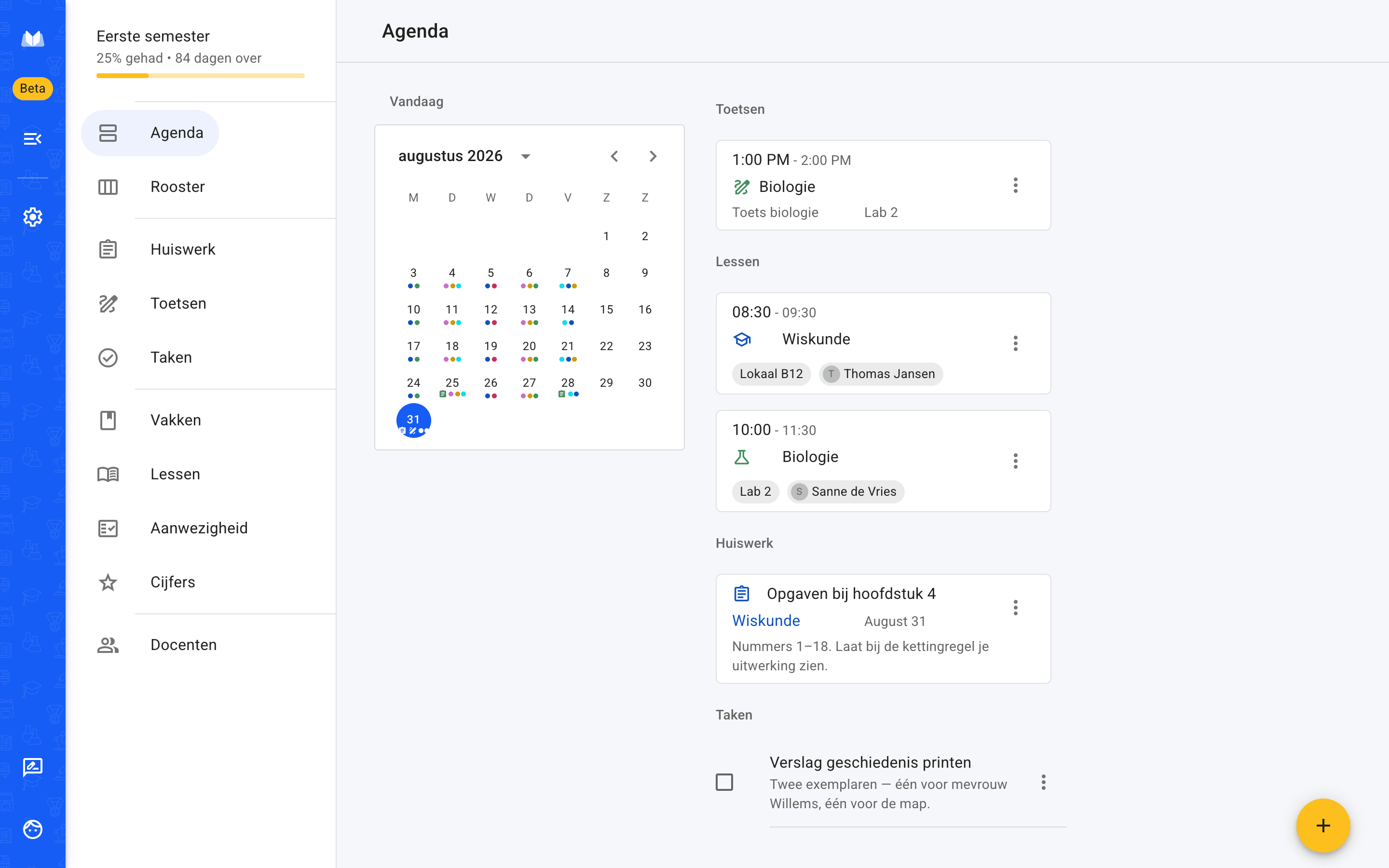Open Huiswerk section
The width and height of the screenshot is (1389, 868).
(x=182, y=249)
